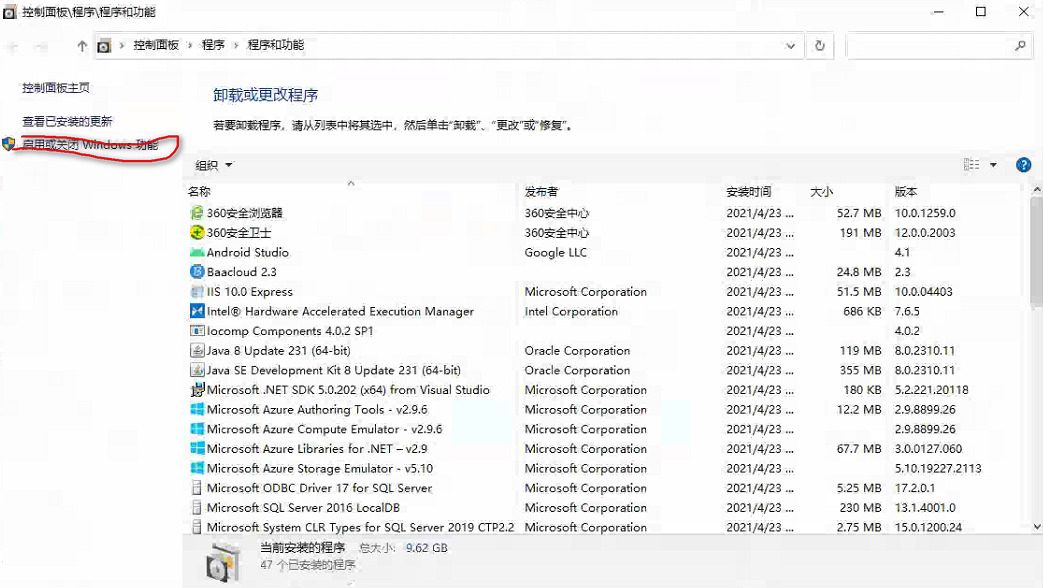Viewport: 1043px width, 588px height.
Task: Click the Google LLC publisher cell
Action: [x=555, y=252]
